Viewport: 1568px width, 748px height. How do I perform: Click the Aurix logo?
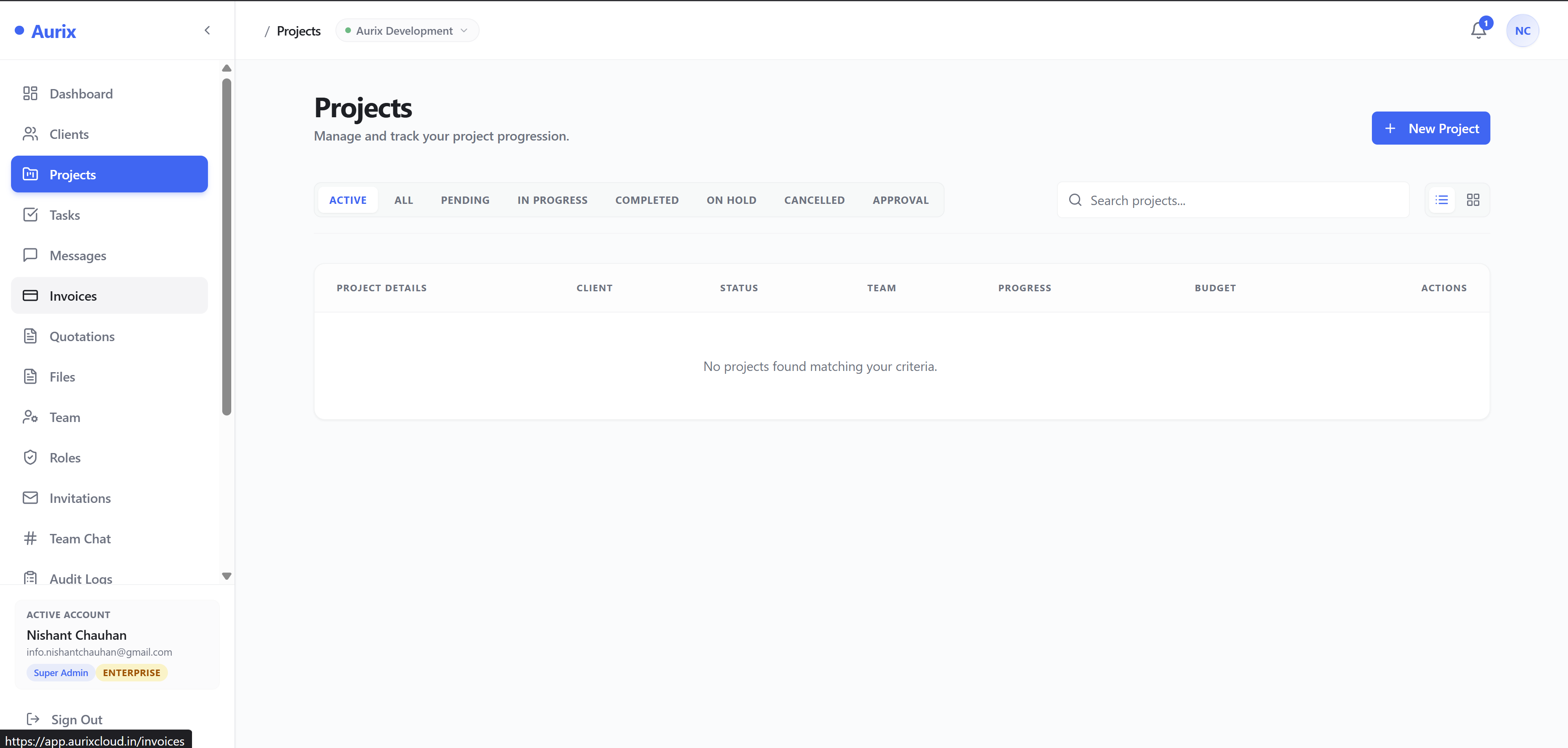(x=46, y=31)
